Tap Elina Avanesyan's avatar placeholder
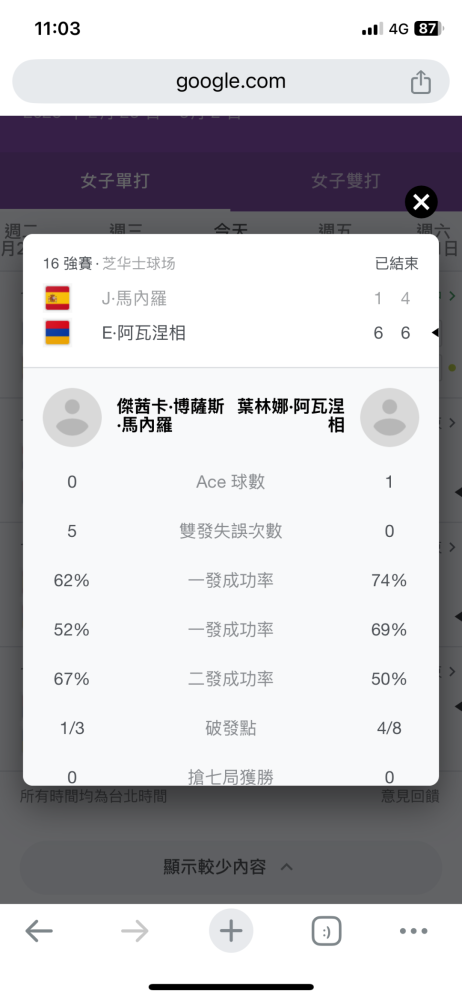 [389, 418]
